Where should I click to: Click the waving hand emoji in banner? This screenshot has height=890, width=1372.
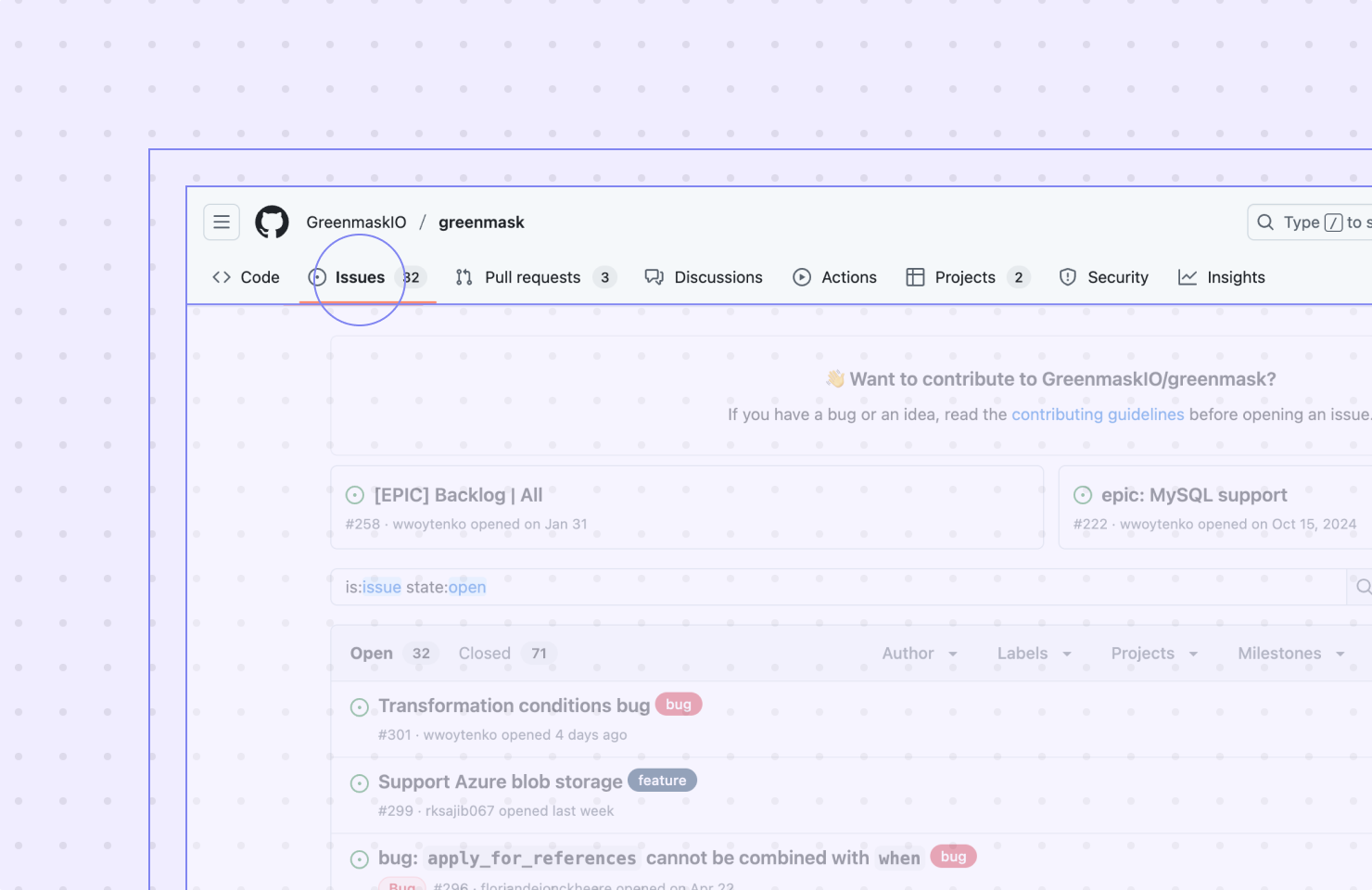click(835, 378)
